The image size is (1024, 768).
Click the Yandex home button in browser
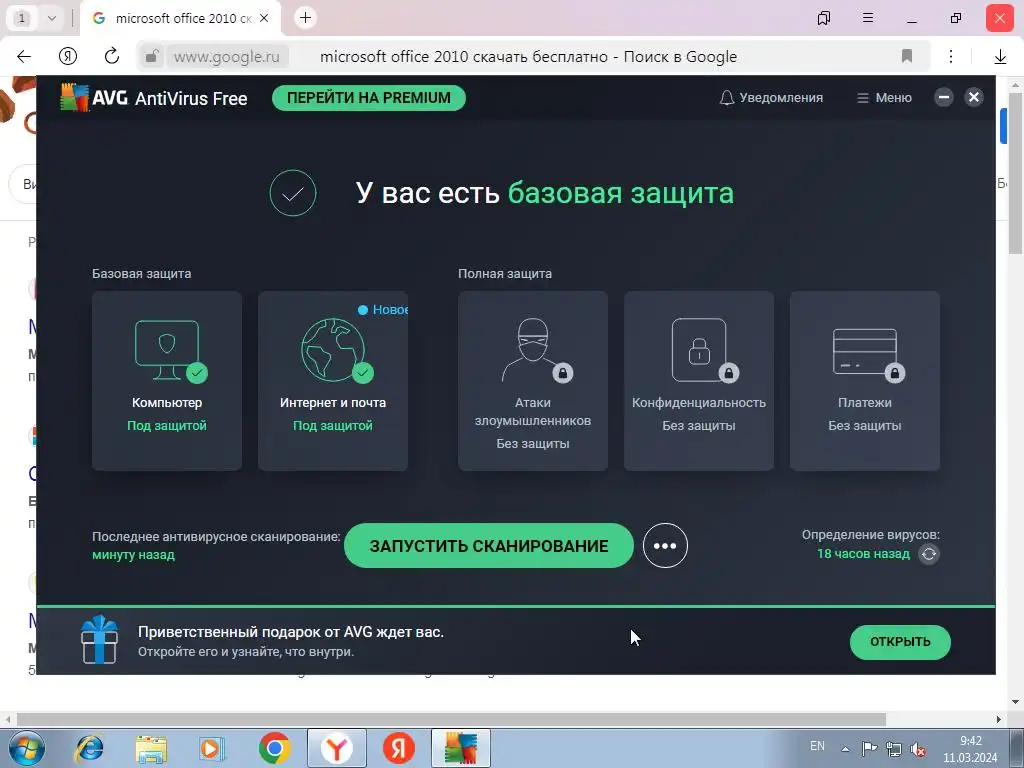tap(68, 56)
